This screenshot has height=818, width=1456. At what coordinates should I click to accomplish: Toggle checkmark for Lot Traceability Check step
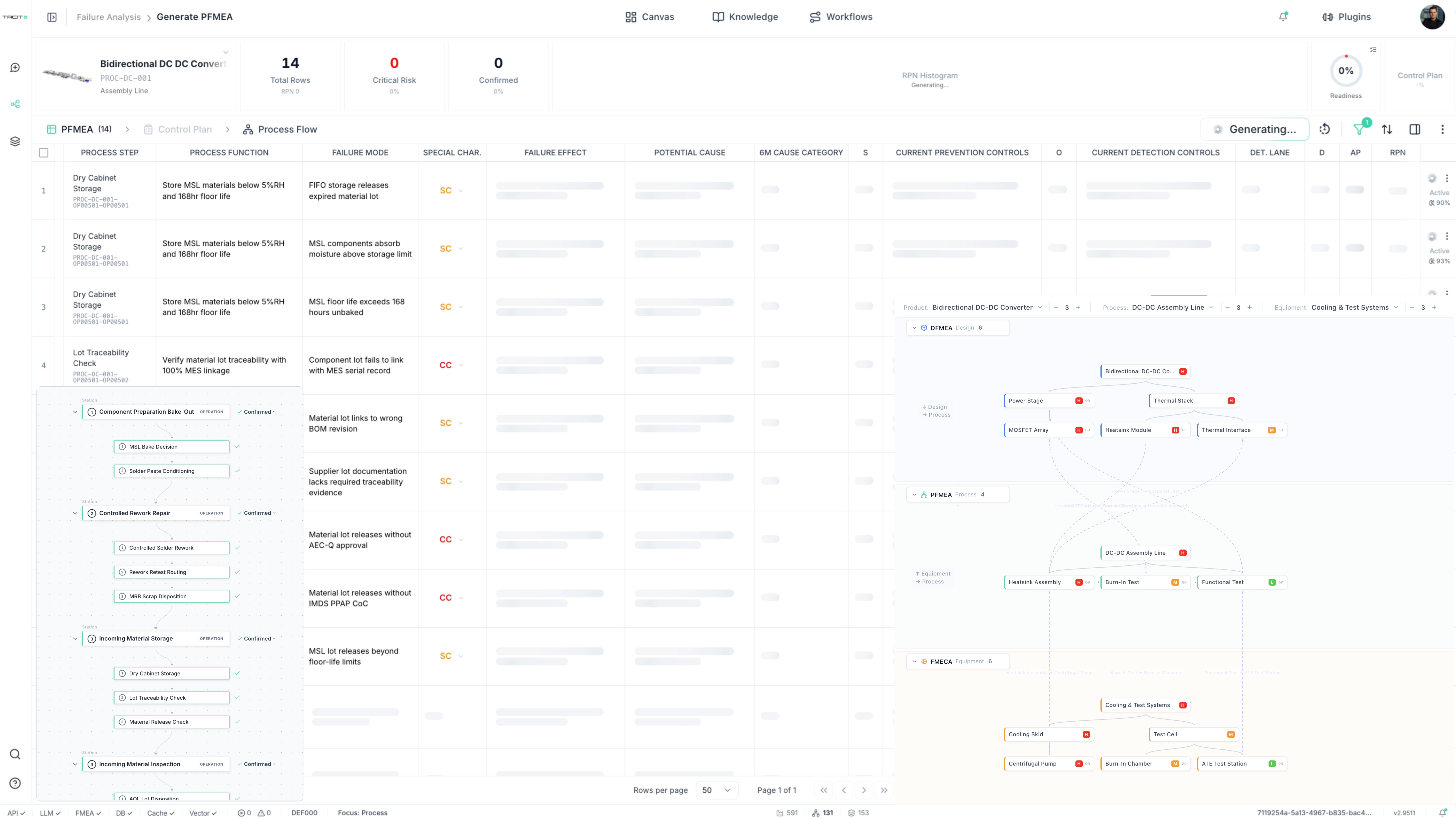(x=237, y=698)
